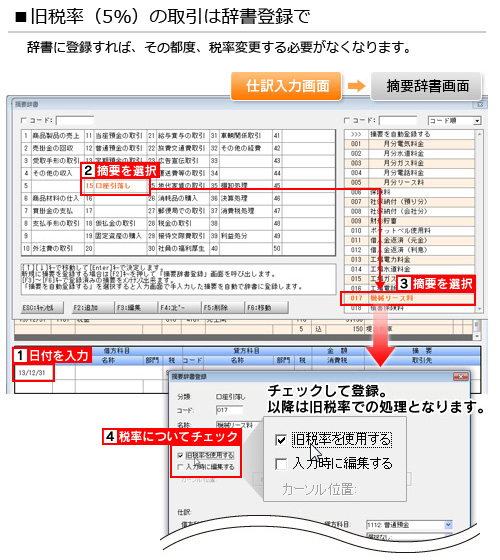500x560 pixels.
Task: Click the コード field containing 017
Action: [229, 410]
